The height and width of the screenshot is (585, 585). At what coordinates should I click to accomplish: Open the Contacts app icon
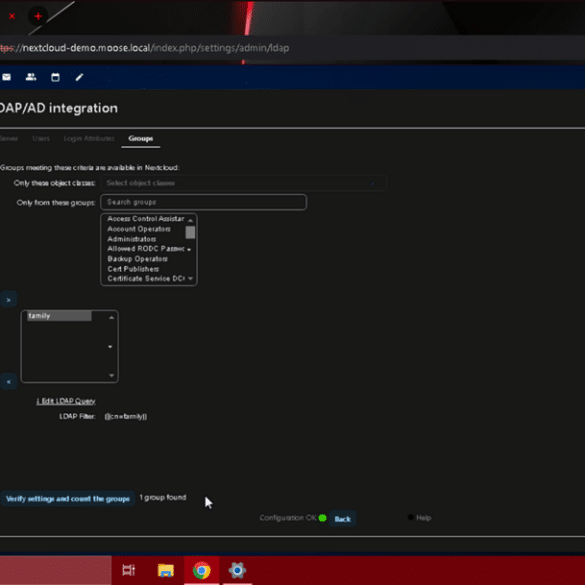[31, 77]
